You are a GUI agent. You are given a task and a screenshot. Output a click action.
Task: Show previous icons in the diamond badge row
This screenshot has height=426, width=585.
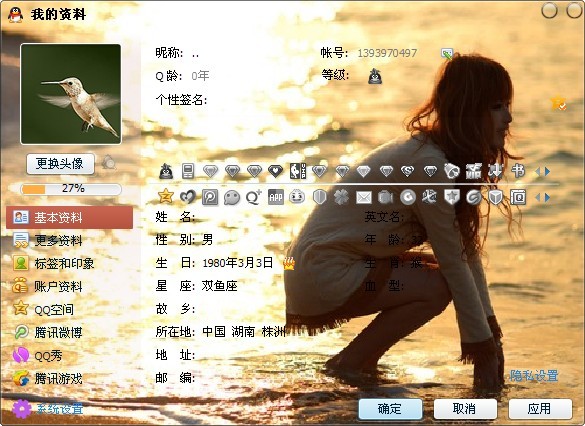(538, 172)
